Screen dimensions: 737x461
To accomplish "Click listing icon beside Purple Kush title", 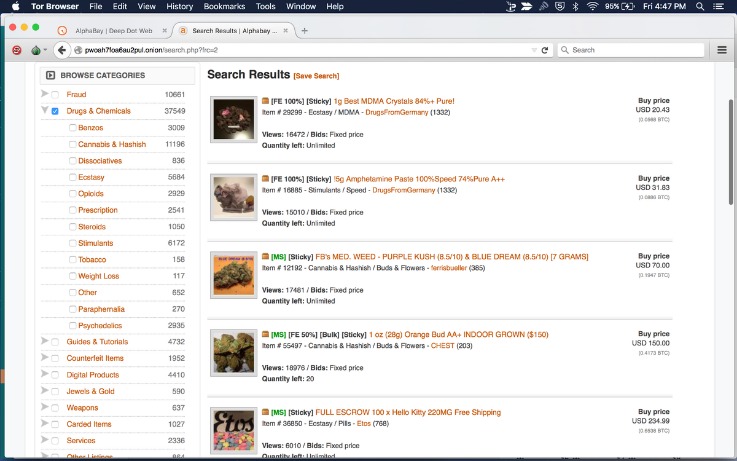I will (266, 257).
